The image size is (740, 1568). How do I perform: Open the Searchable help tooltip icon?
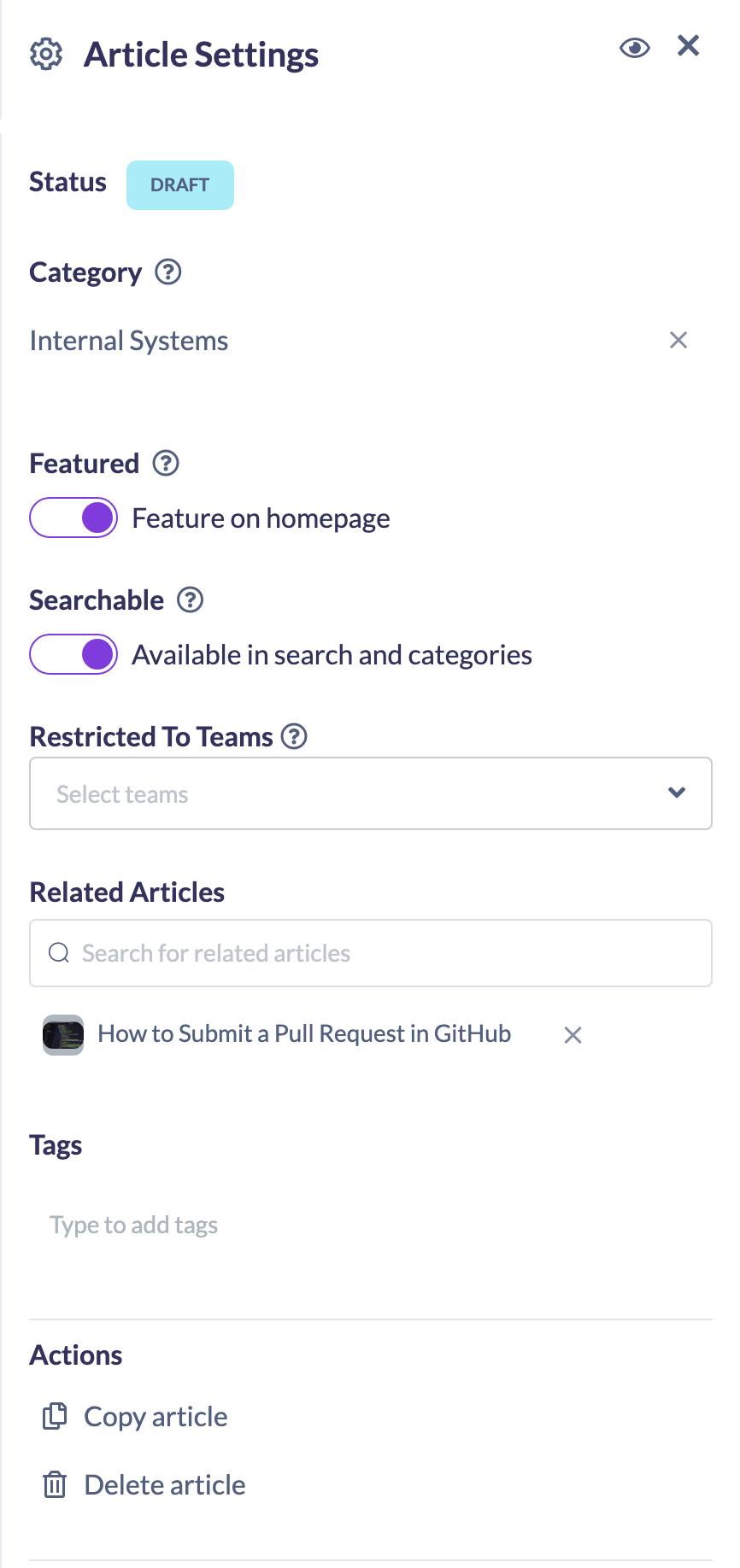tap(190, 600)
